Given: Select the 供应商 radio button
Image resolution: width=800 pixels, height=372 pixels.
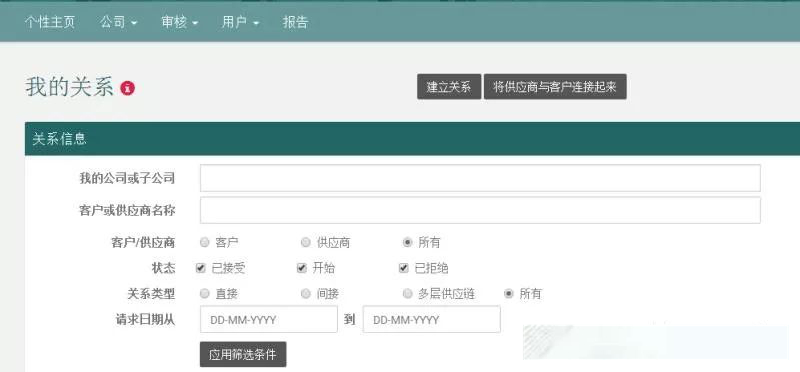Looking at the screenshot, I should tap(306, 242).
